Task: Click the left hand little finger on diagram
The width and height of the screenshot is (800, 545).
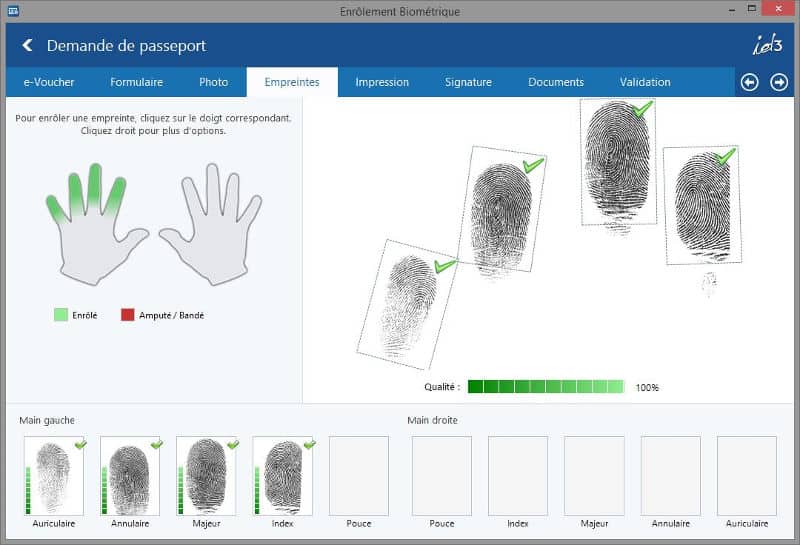Action: [56, 208]
